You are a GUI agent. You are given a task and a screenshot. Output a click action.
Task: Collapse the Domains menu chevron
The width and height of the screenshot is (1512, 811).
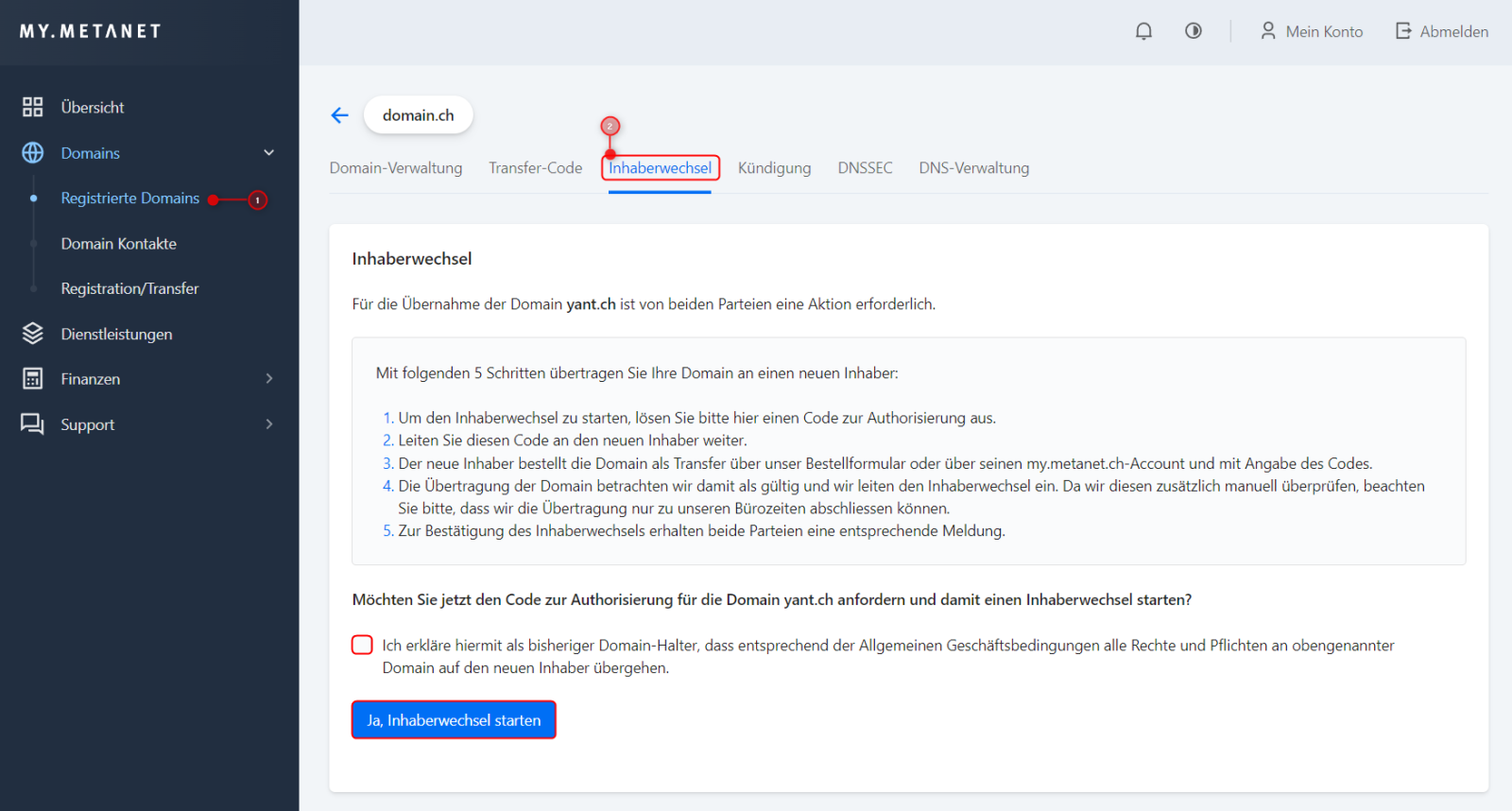268,153
